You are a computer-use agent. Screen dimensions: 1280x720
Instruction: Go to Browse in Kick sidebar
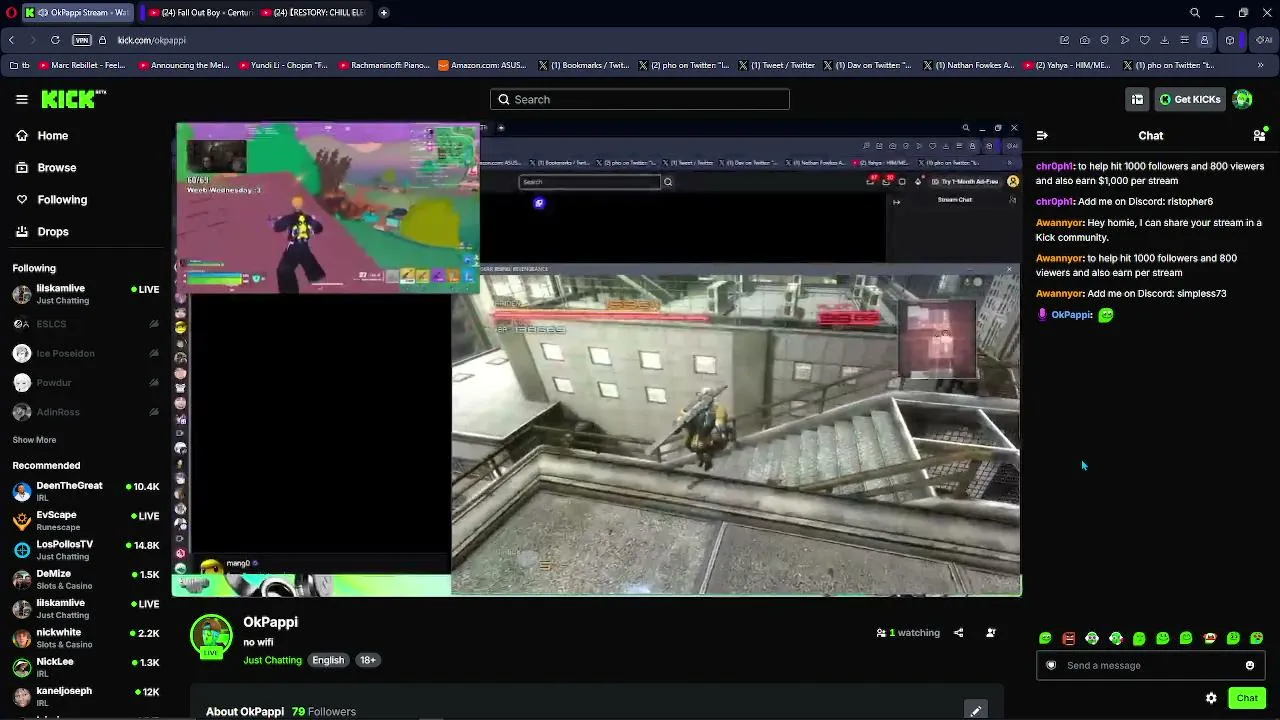coord(87,168)
